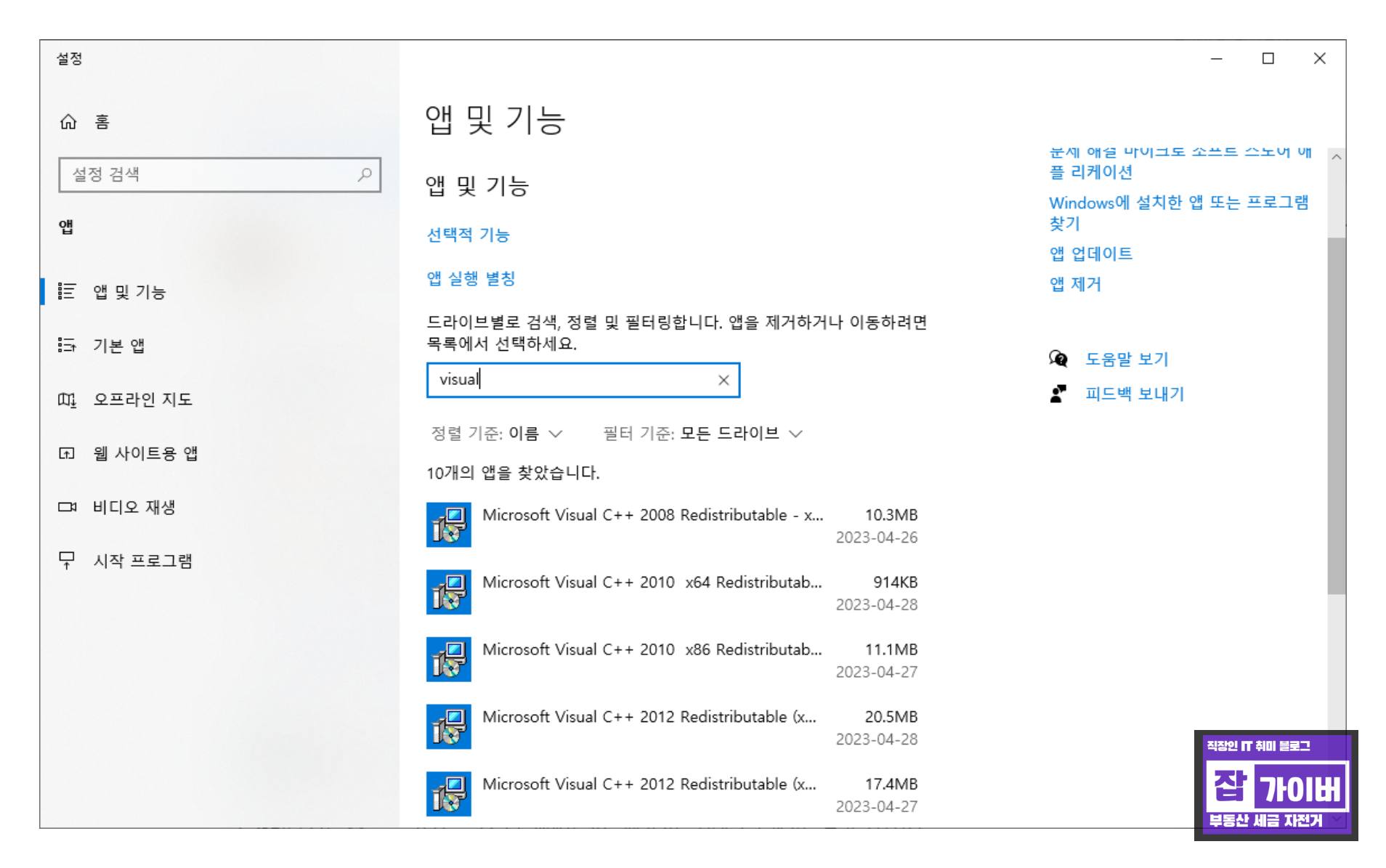Go to 기본 앱 section
This screenshot has width=1386, height=868.
point(219,345)
